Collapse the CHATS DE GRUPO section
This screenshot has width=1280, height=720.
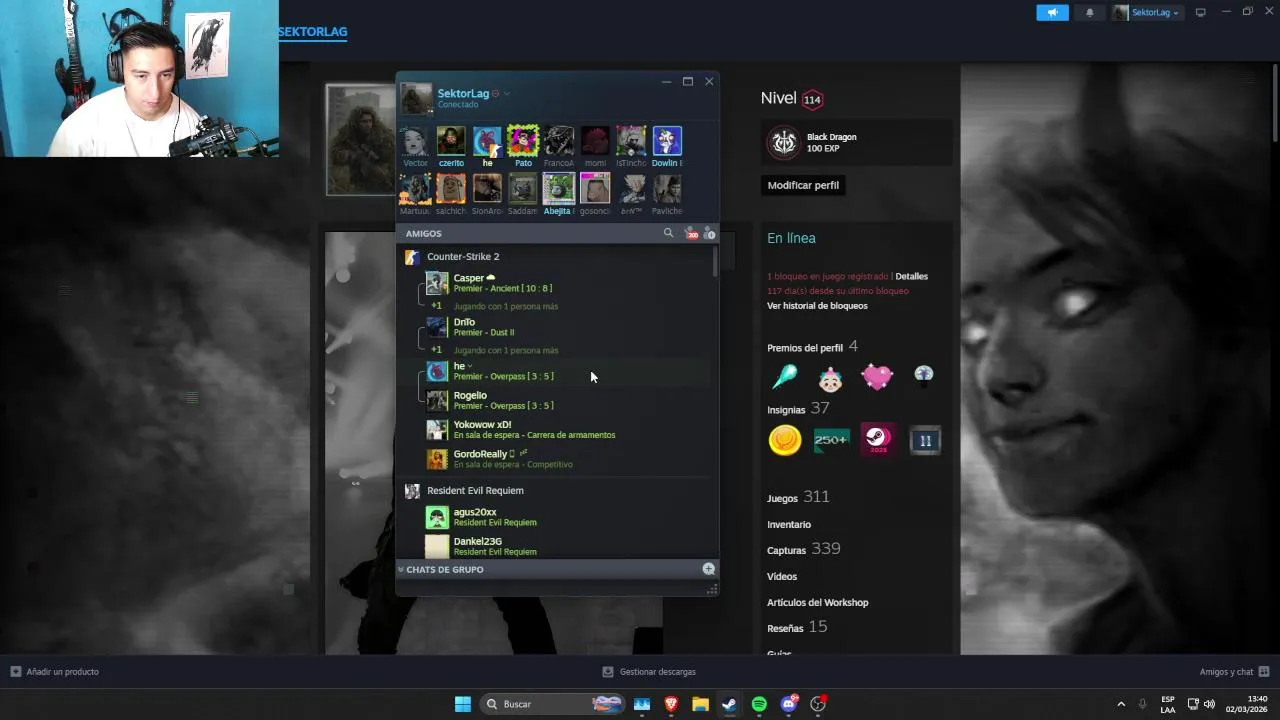[x=444, y=569]
